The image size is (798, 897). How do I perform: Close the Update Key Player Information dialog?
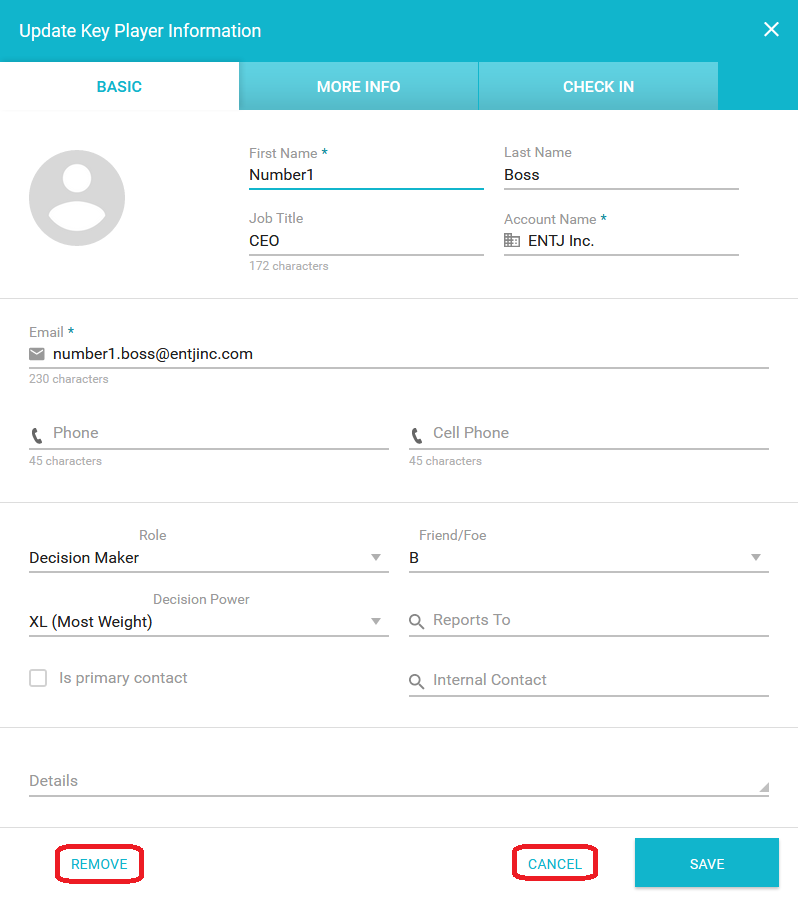point(771,30)
